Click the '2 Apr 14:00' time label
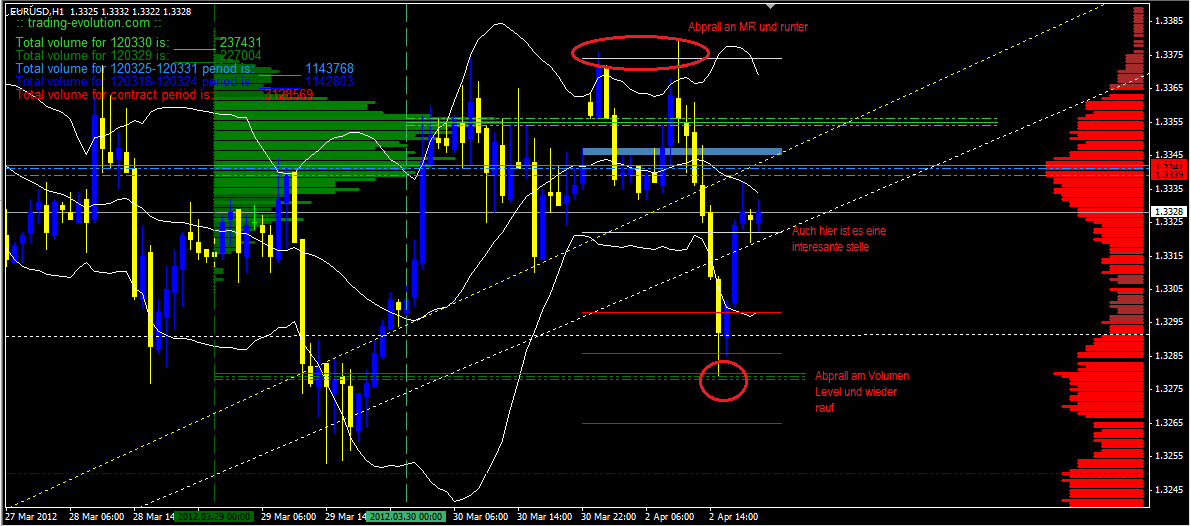The height and width of the screenshot is (526, 1191). (x=734, y=516)
